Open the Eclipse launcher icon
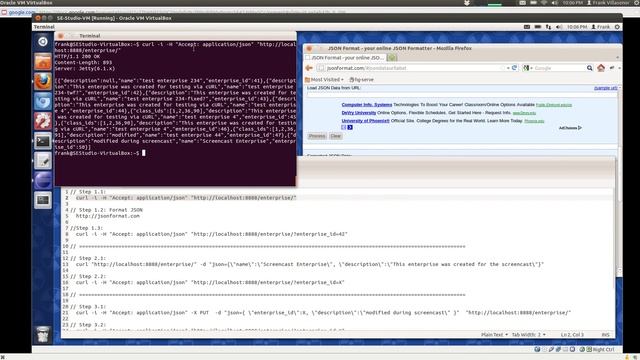 (x=43, y=180)
